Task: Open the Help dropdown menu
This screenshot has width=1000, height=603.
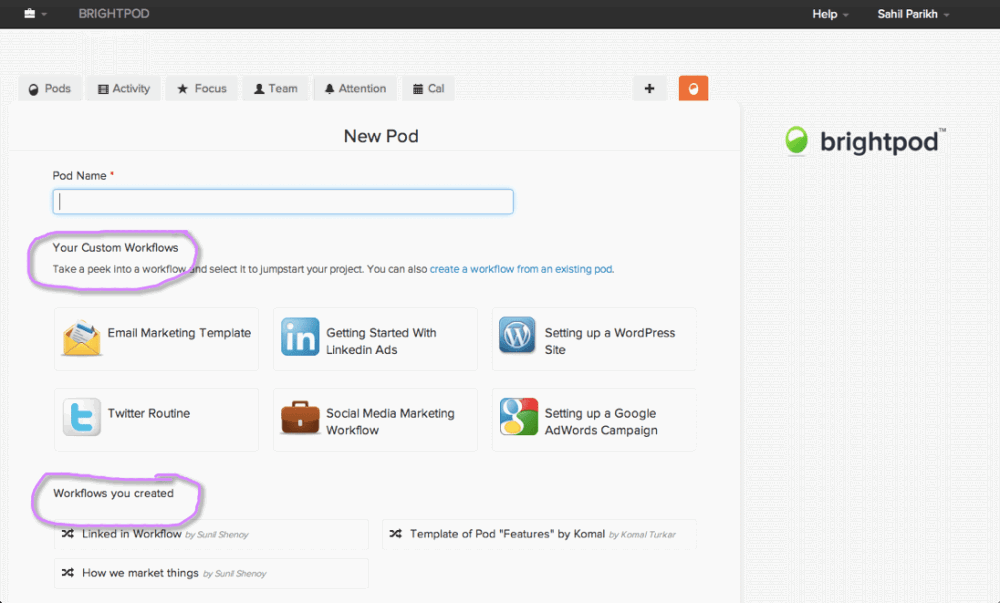Action: coord(830,14)
